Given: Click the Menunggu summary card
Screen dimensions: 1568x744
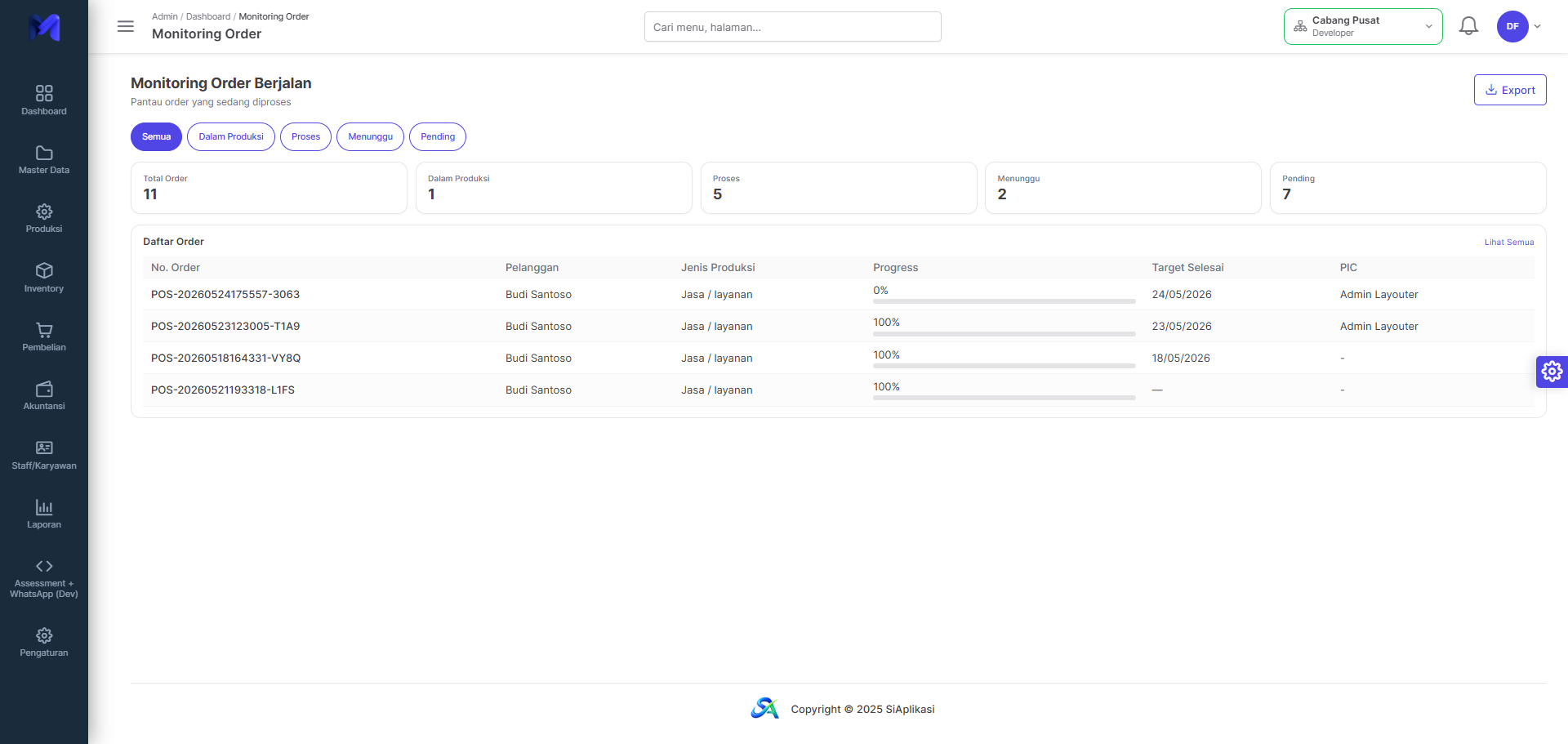Looking at the screenshot, I should click(1123, 188).
